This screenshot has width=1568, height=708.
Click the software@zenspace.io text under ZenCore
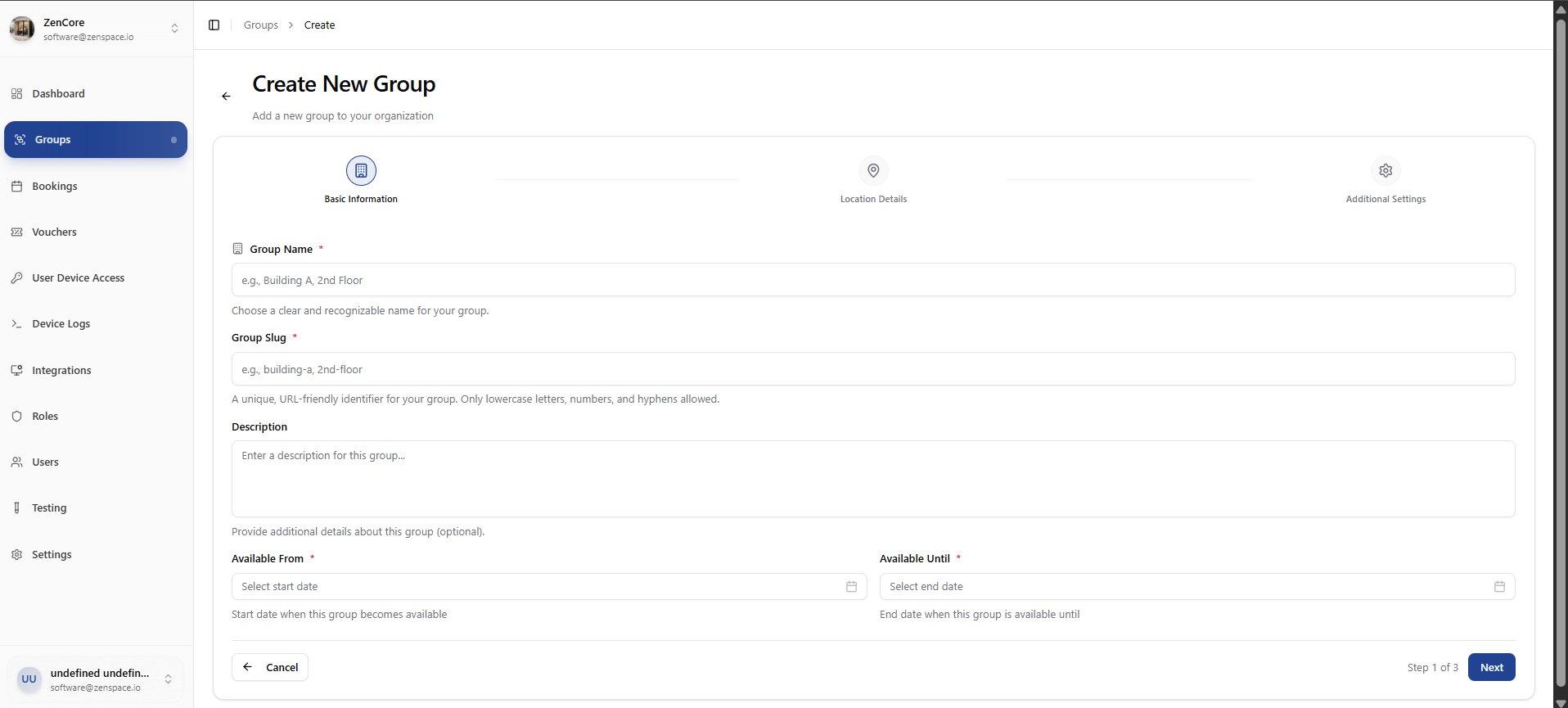pyautogui.click(x=88, y=38)
